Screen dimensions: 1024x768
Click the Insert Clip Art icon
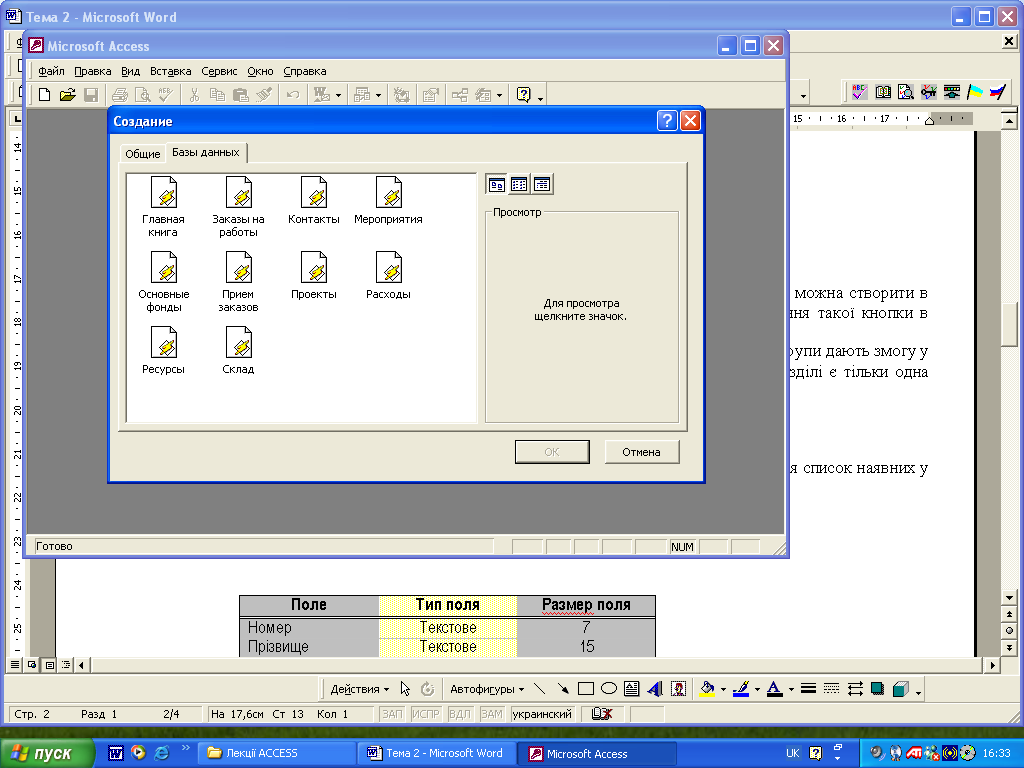point(679,689)
